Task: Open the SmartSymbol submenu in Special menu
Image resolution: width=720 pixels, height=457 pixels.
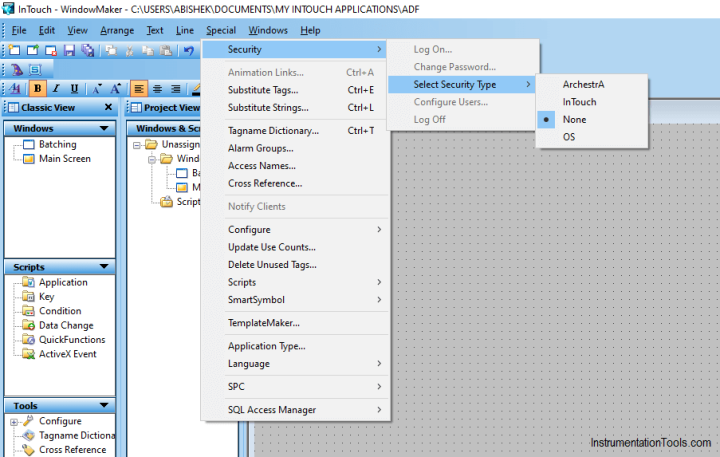Action: [296, 300]
